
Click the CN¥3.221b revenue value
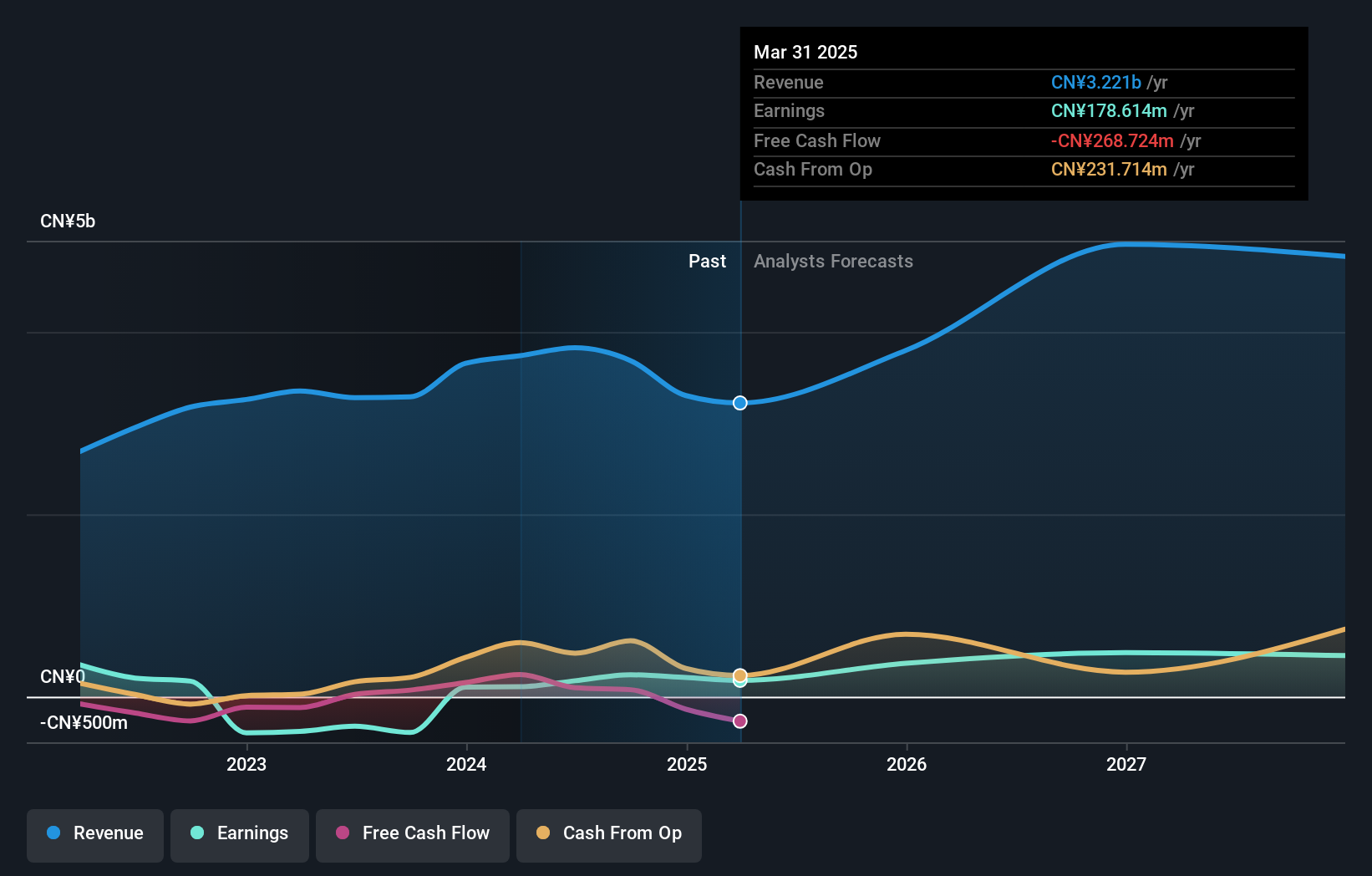point(1096,82)
